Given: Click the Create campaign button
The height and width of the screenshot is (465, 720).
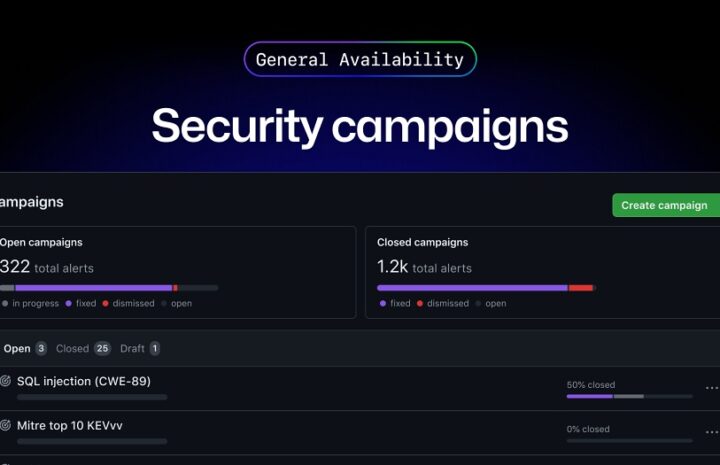Looking at the screenshot, I should [666, 205].
